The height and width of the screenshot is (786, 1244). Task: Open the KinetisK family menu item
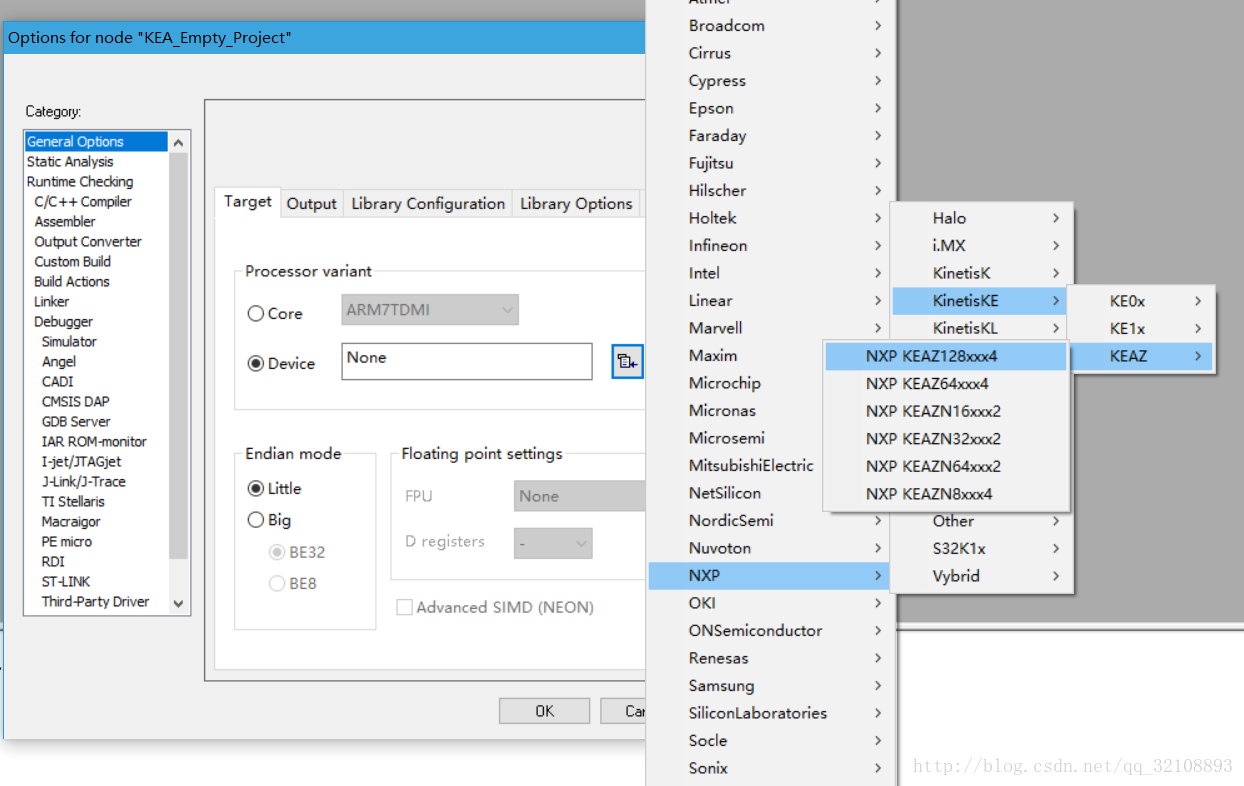pyautogui.click(x=980, y=274)
